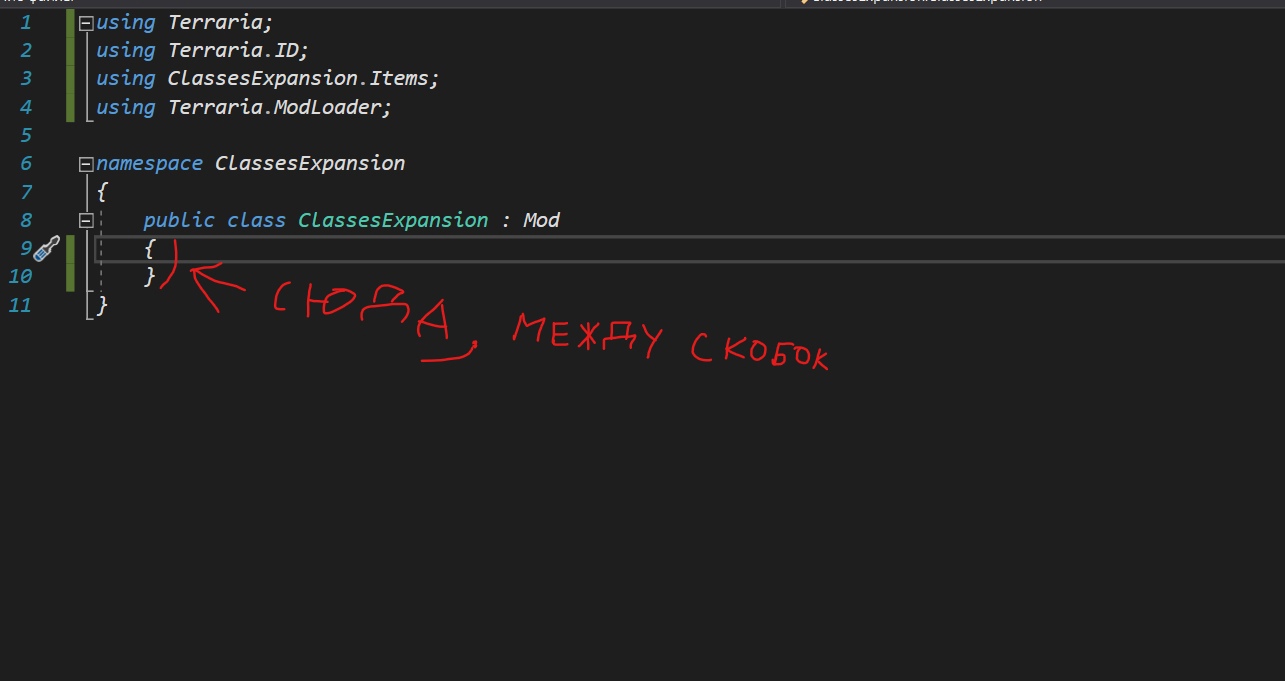Open the screwdriver quick actions icon
The image size is (1285, 681).
click(x=48, y=248)
